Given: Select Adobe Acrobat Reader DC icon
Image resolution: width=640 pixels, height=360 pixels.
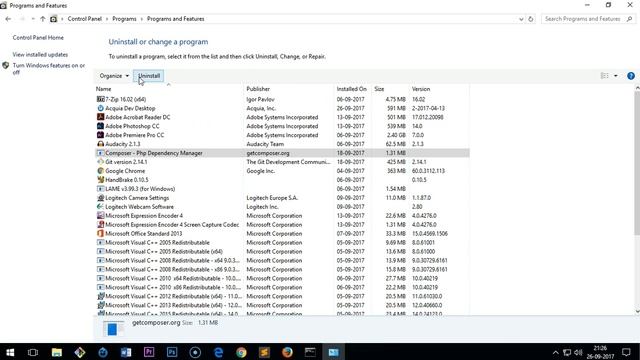Looking at the screenshot, I should point(100,117).
